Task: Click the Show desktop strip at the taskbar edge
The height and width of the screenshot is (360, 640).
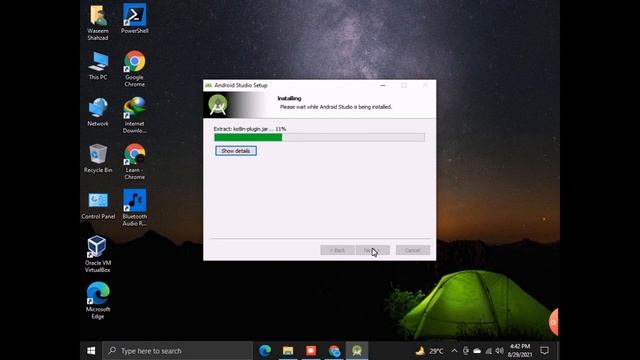Action: tap(558, 351)
